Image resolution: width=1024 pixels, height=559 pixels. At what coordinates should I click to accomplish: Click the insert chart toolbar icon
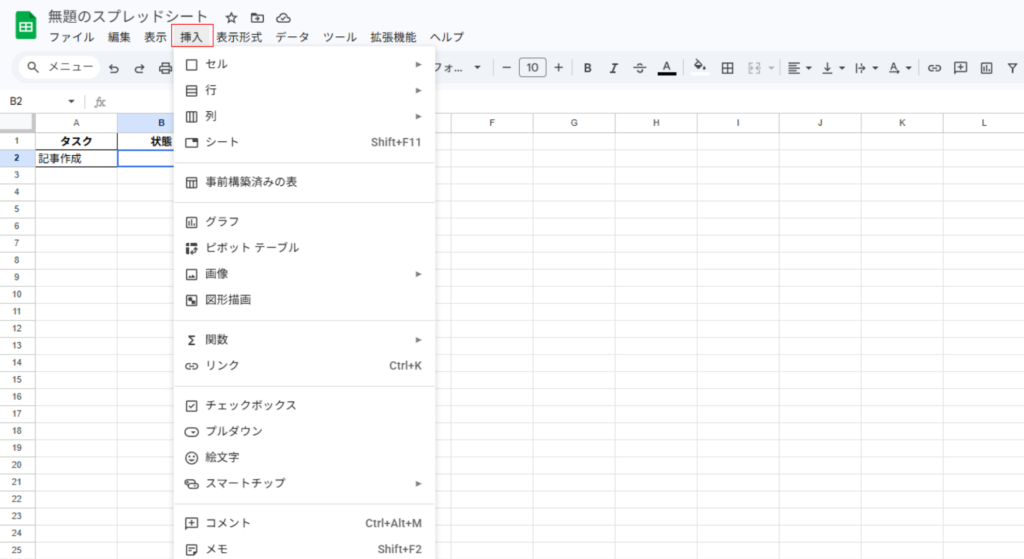click(986, 68)
